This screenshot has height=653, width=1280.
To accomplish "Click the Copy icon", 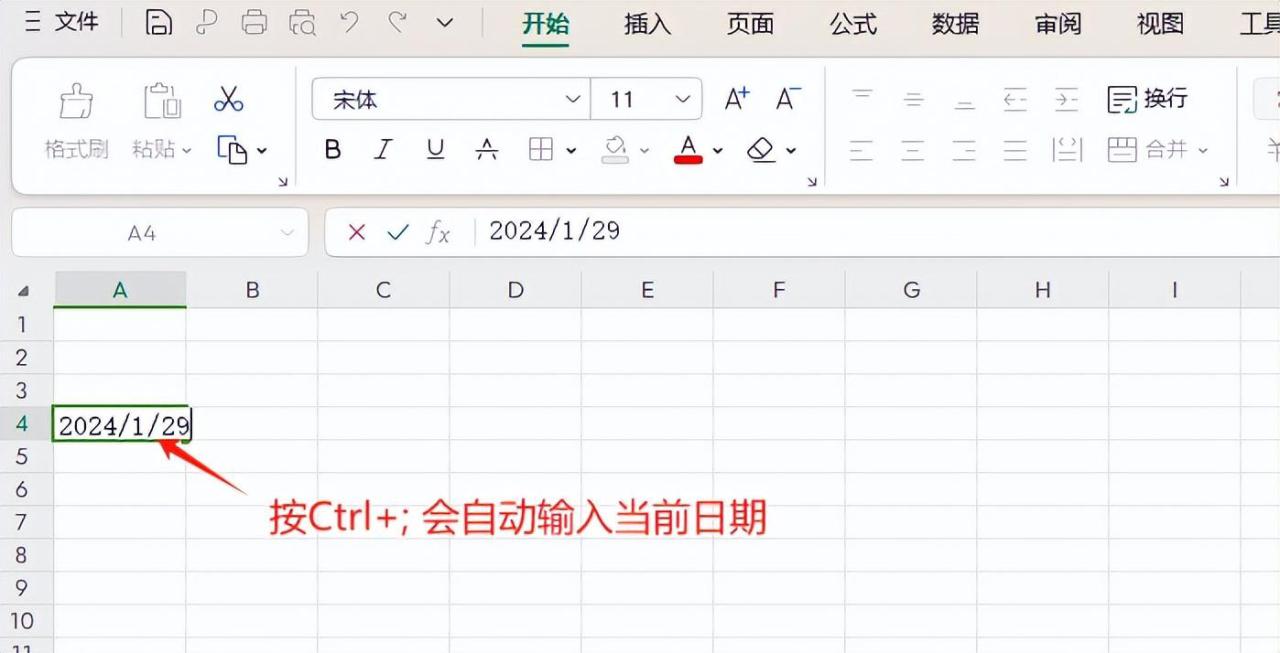I will 232,150.
